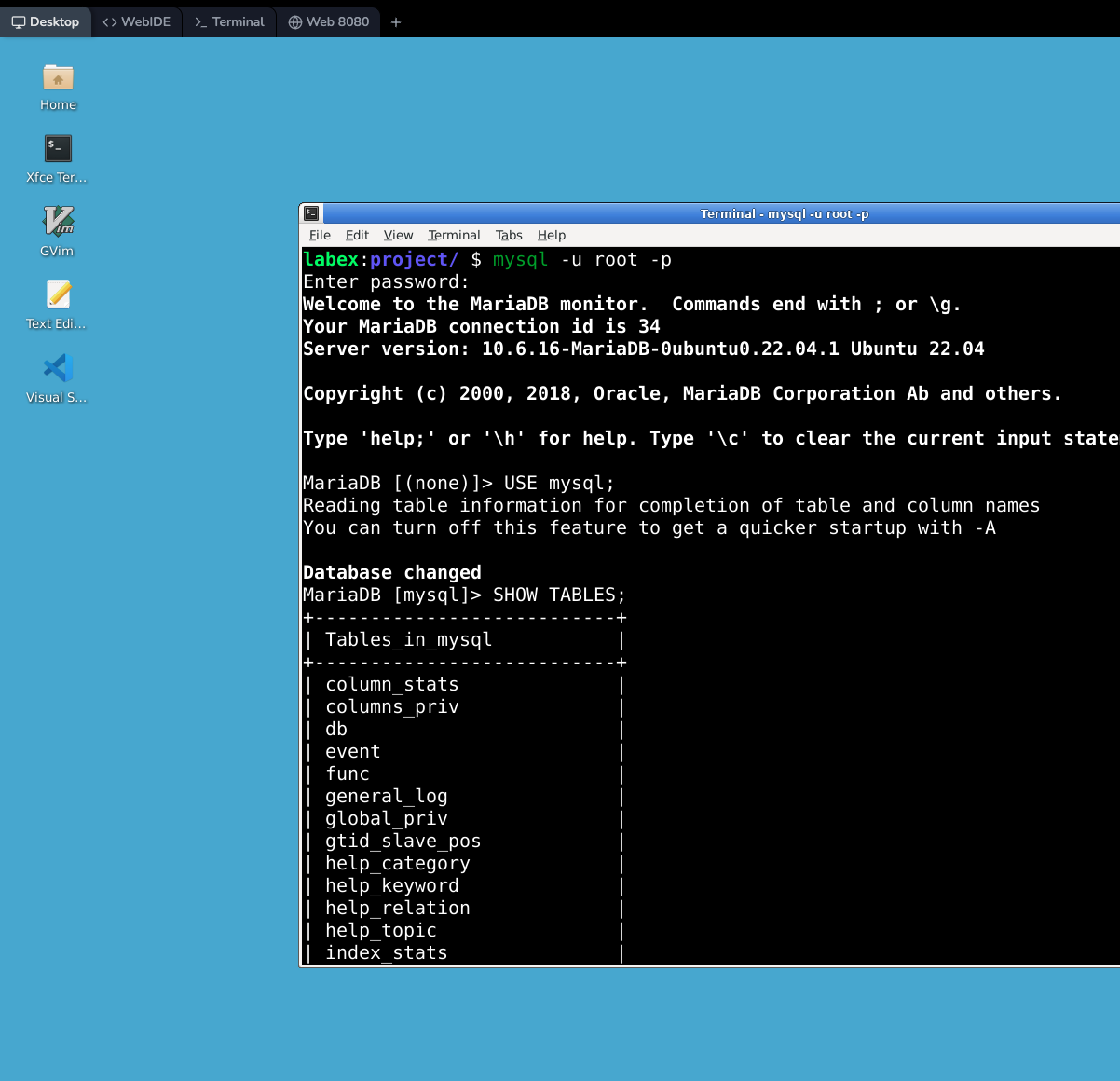Switch to the Desktop tab
The height and width of the screenshot is (1081, 1120).
[x=47, y=21]
